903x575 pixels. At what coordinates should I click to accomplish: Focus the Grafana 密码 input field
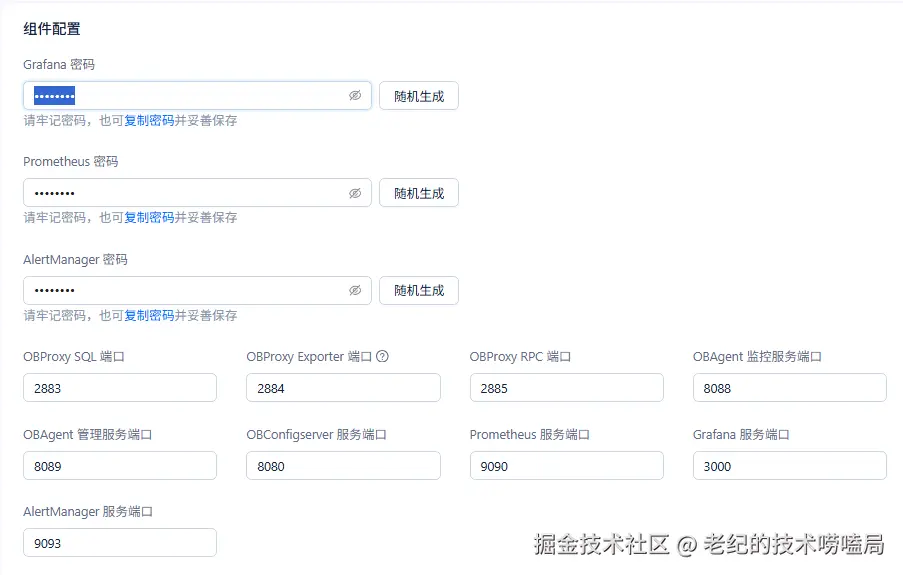[x=197, y=96]
